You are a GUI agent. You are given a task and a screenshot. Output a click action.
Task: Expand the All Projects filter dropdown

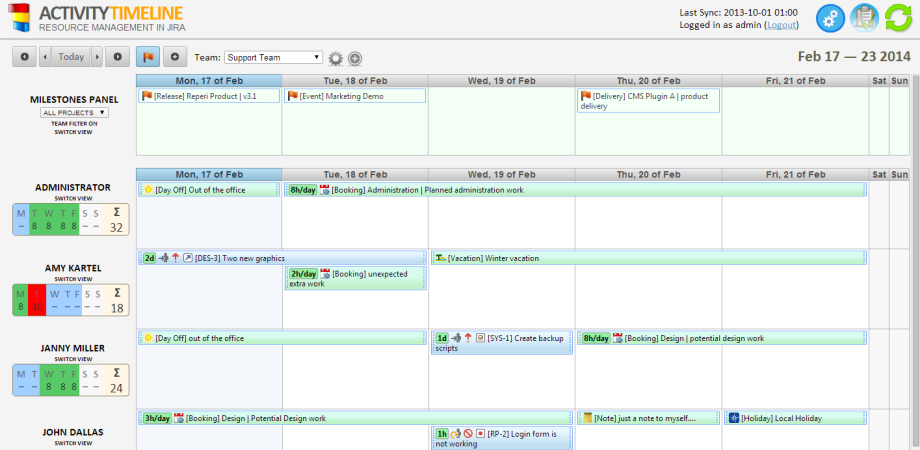(74, 113)
